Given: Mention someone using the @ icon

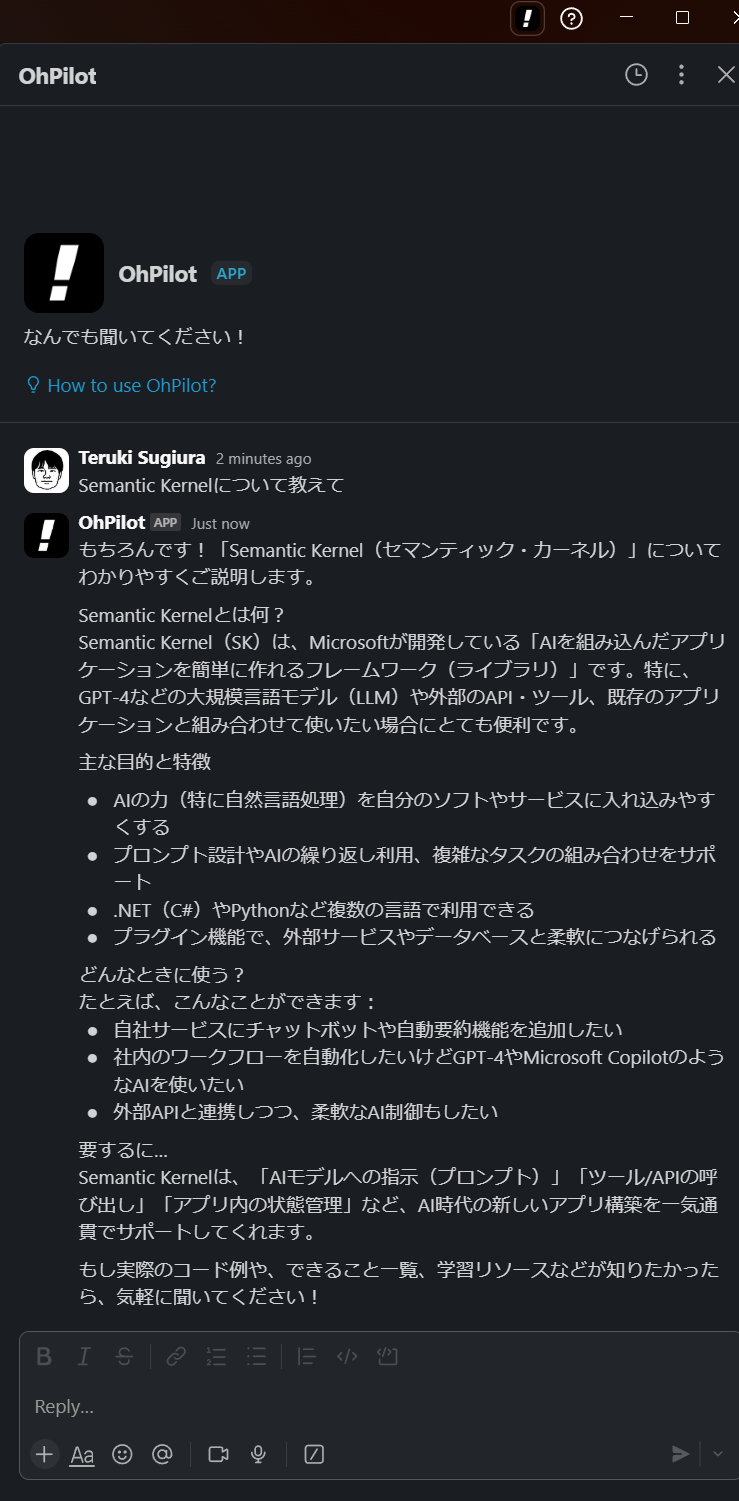Looking at the screenshot, I should click(164, 1455).
